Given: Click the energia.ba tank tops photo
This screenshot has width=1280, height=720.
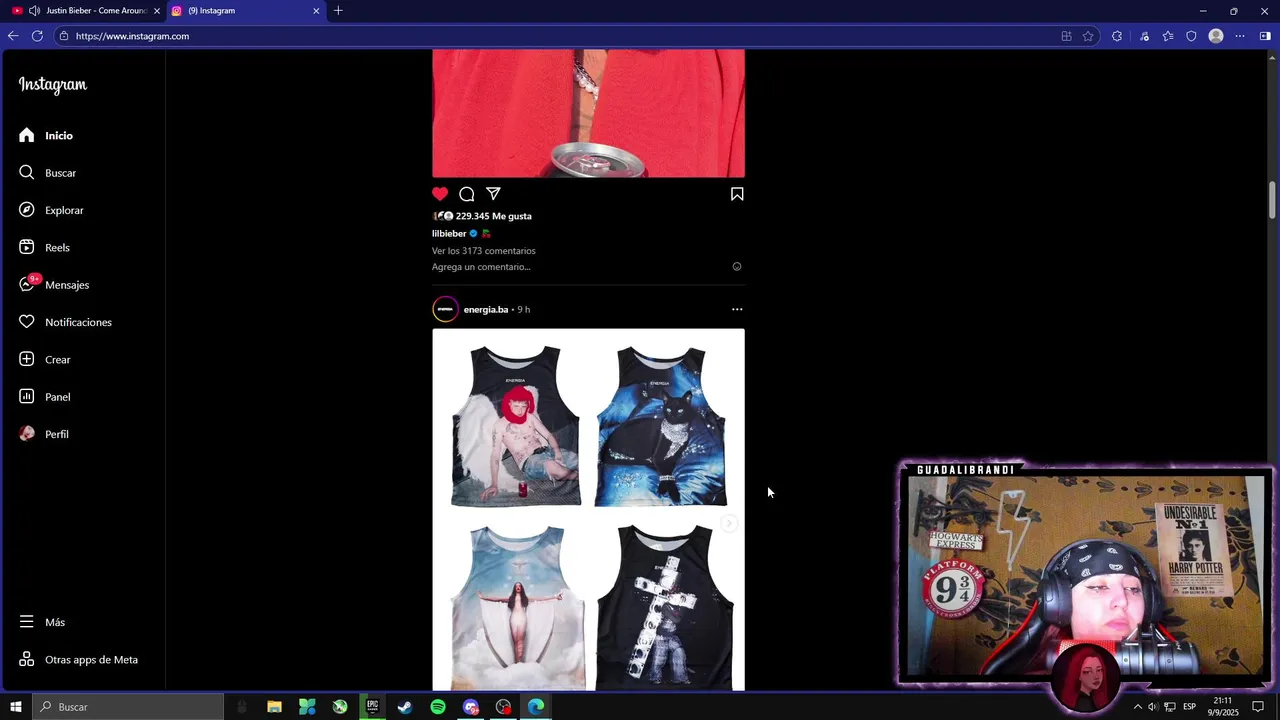Looking at the screenshot, I should [x=588, y=510].
